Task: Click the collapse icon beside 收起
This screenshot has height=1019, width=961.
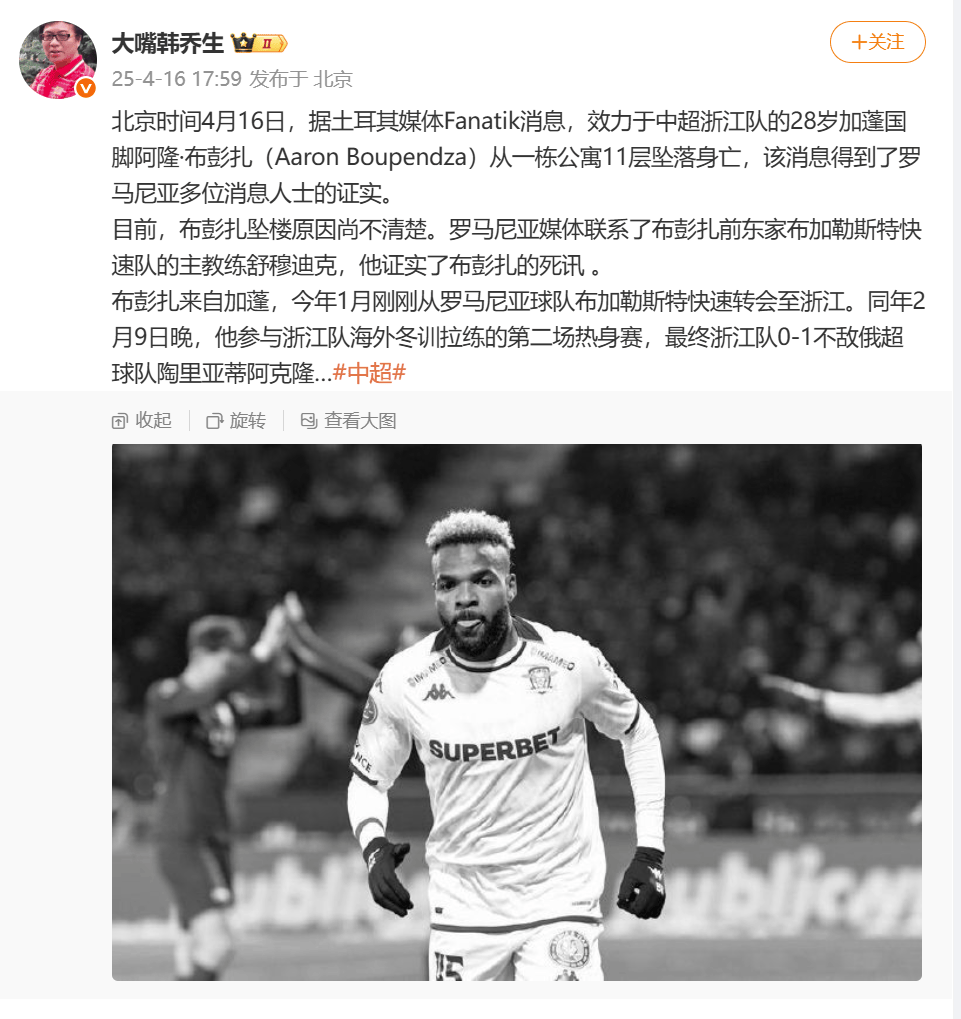Action: tap(120, 421)
